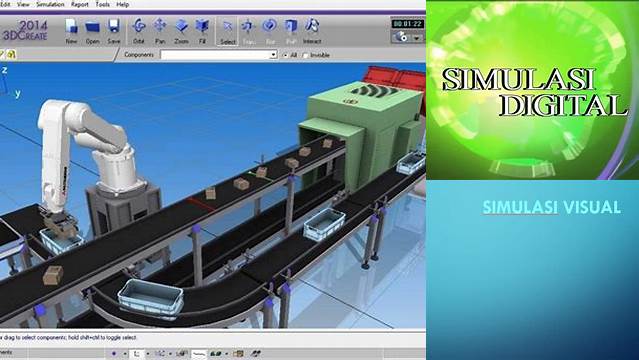Open the purple dot dropdown in the bottom bar
This screenshot has width=639, height=360.
(x=125, y=353)
